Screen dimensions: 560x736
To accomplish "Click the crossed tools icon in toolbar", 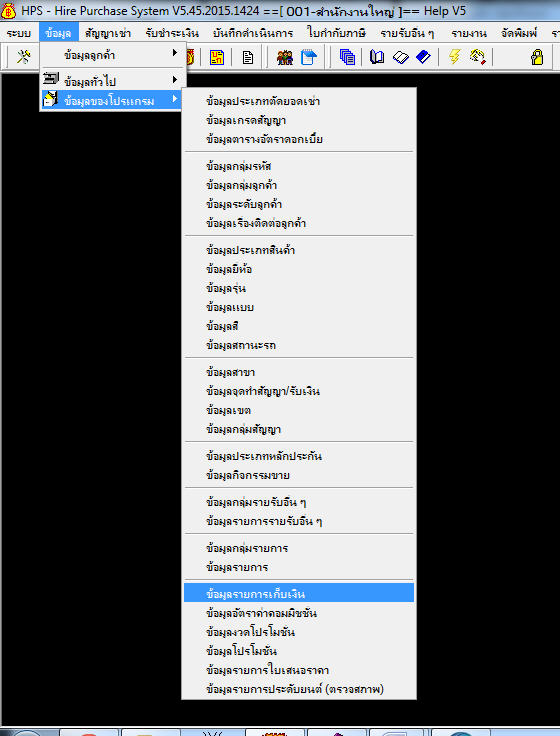I will point(23,57).
